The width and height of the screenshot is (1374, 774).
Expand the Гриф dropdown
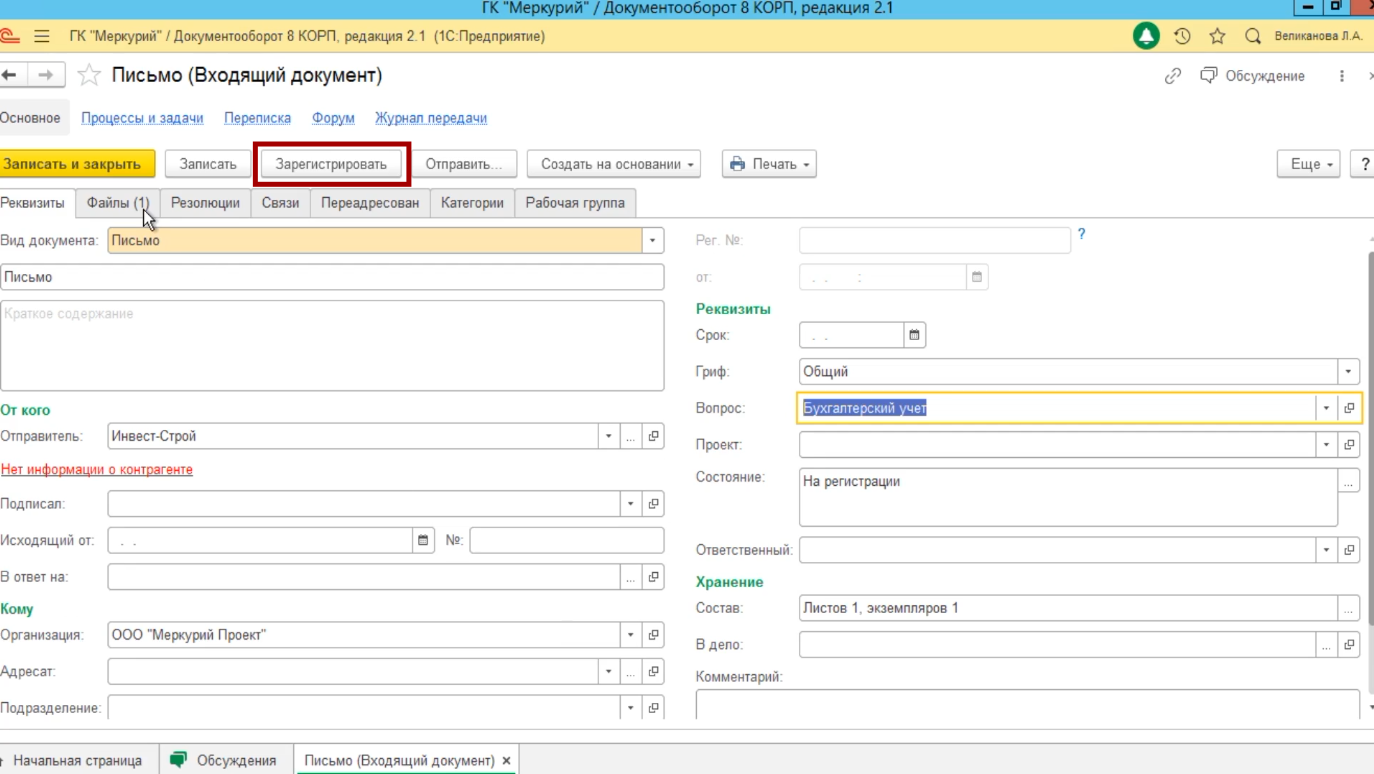coord(1348,371)
